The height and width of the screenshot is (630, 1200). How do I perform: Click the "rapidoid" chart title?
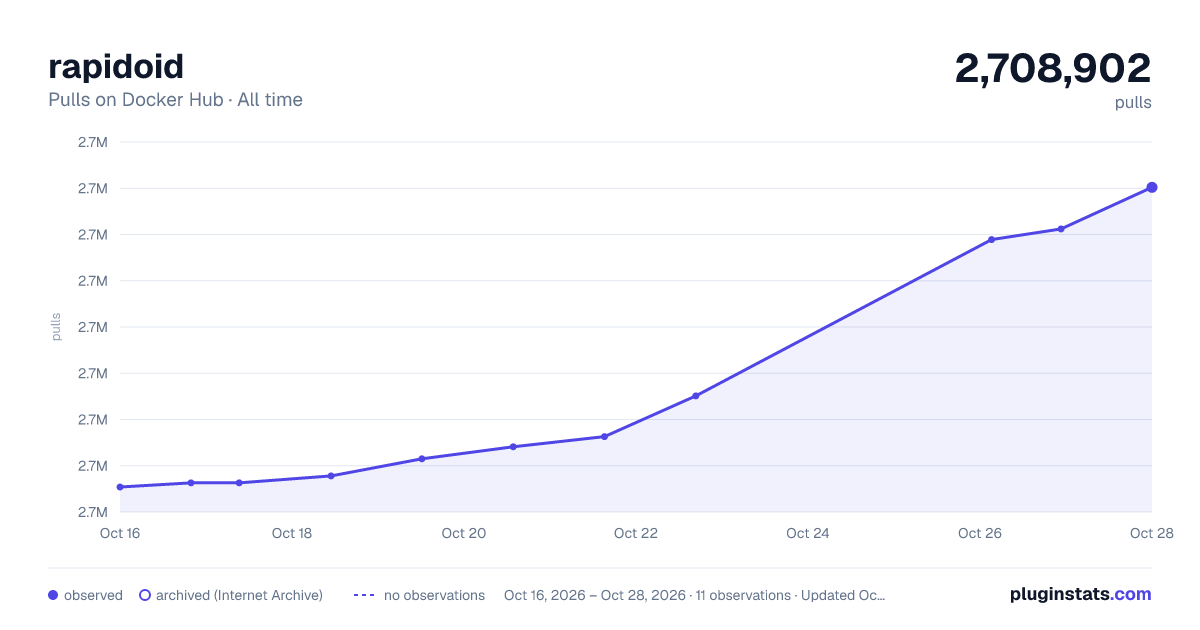116,67
